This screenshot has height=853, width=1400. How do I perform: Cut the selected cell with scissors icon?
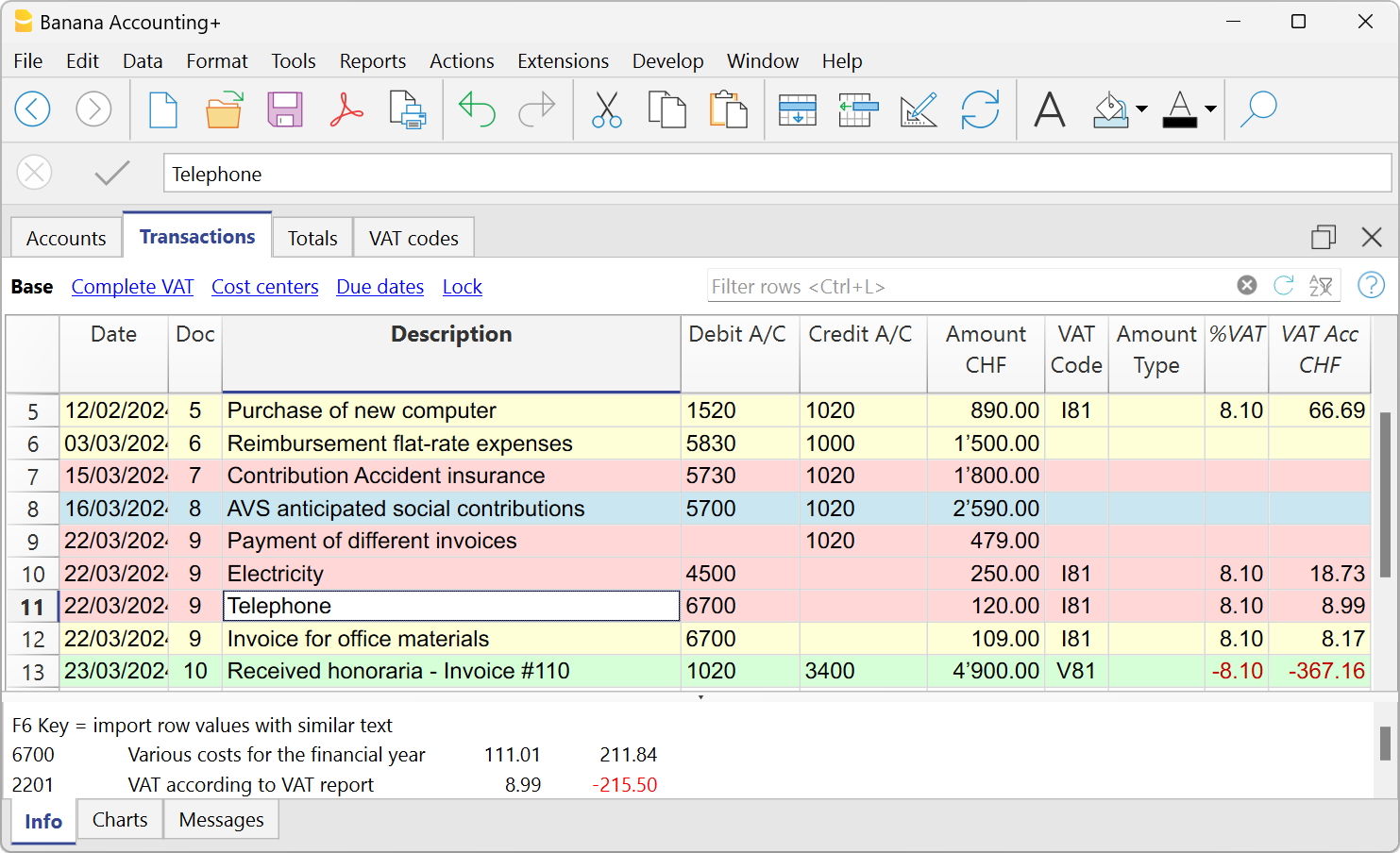point(607,110)
